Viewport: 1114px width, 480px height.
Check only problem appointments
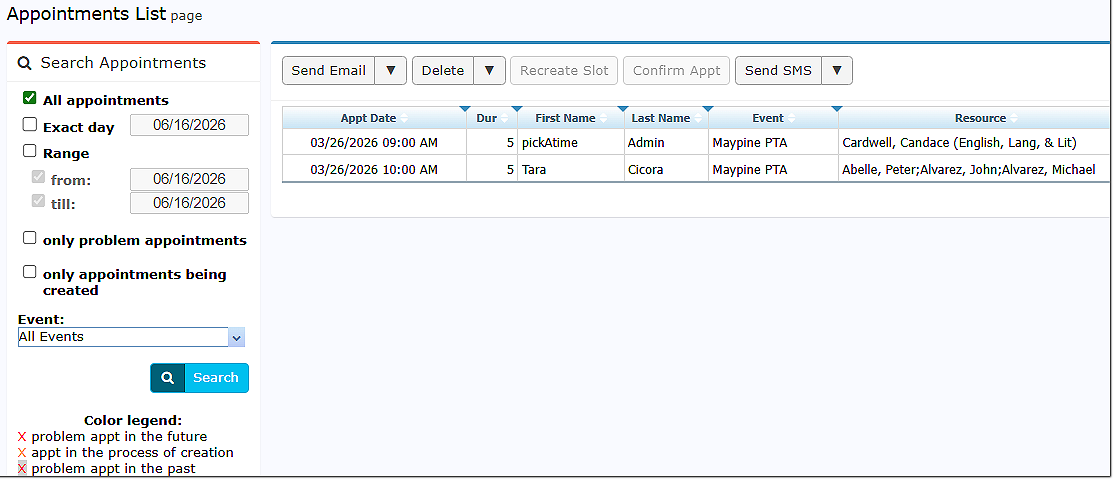click(30, 238)
